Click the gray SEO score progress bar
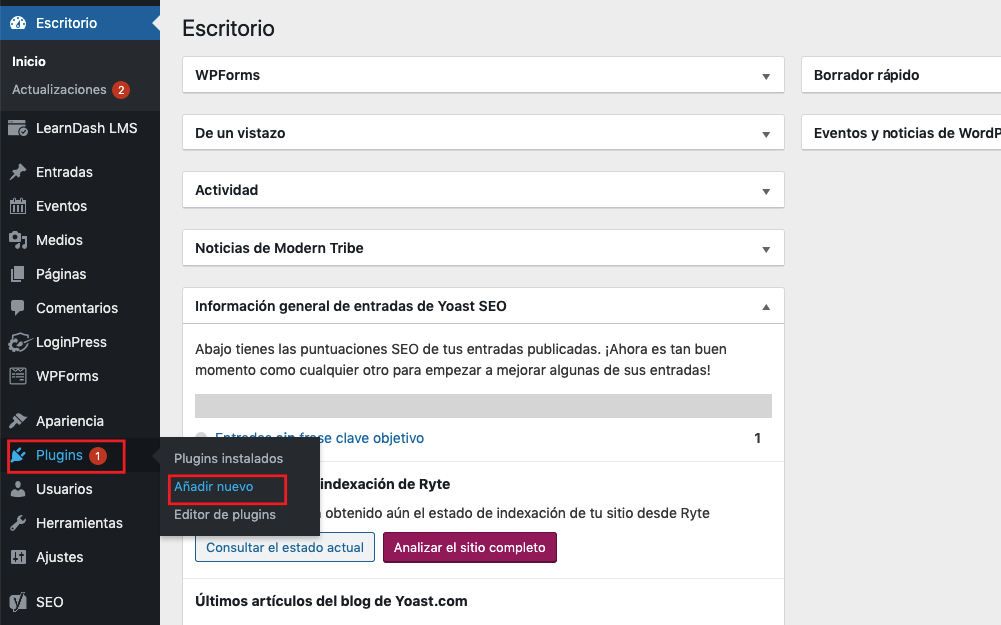1001x625 pixels. tap(483, 406)
